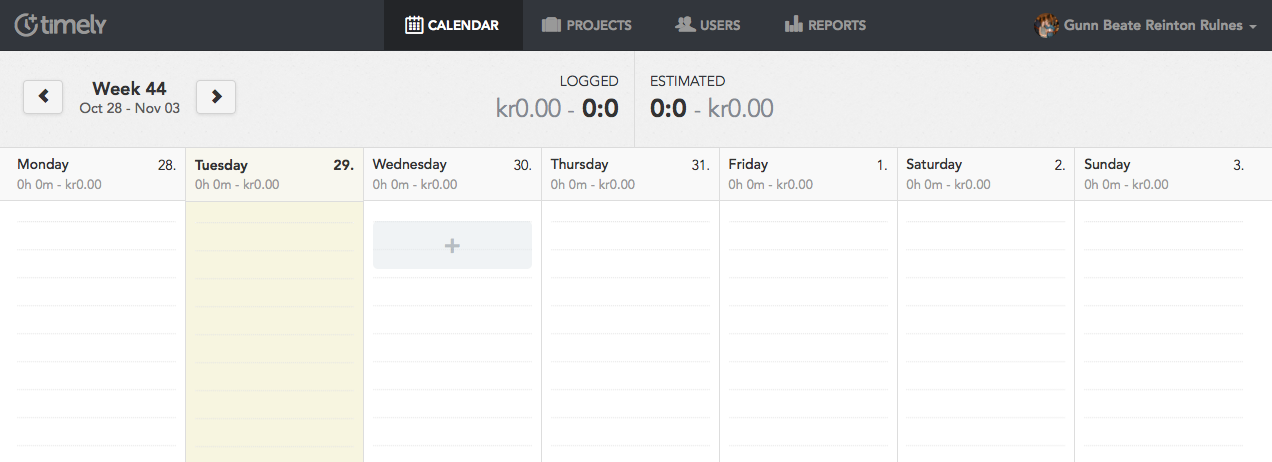Select the Tuesday 29 column header
1272x462 pixels.
point(274,174)
